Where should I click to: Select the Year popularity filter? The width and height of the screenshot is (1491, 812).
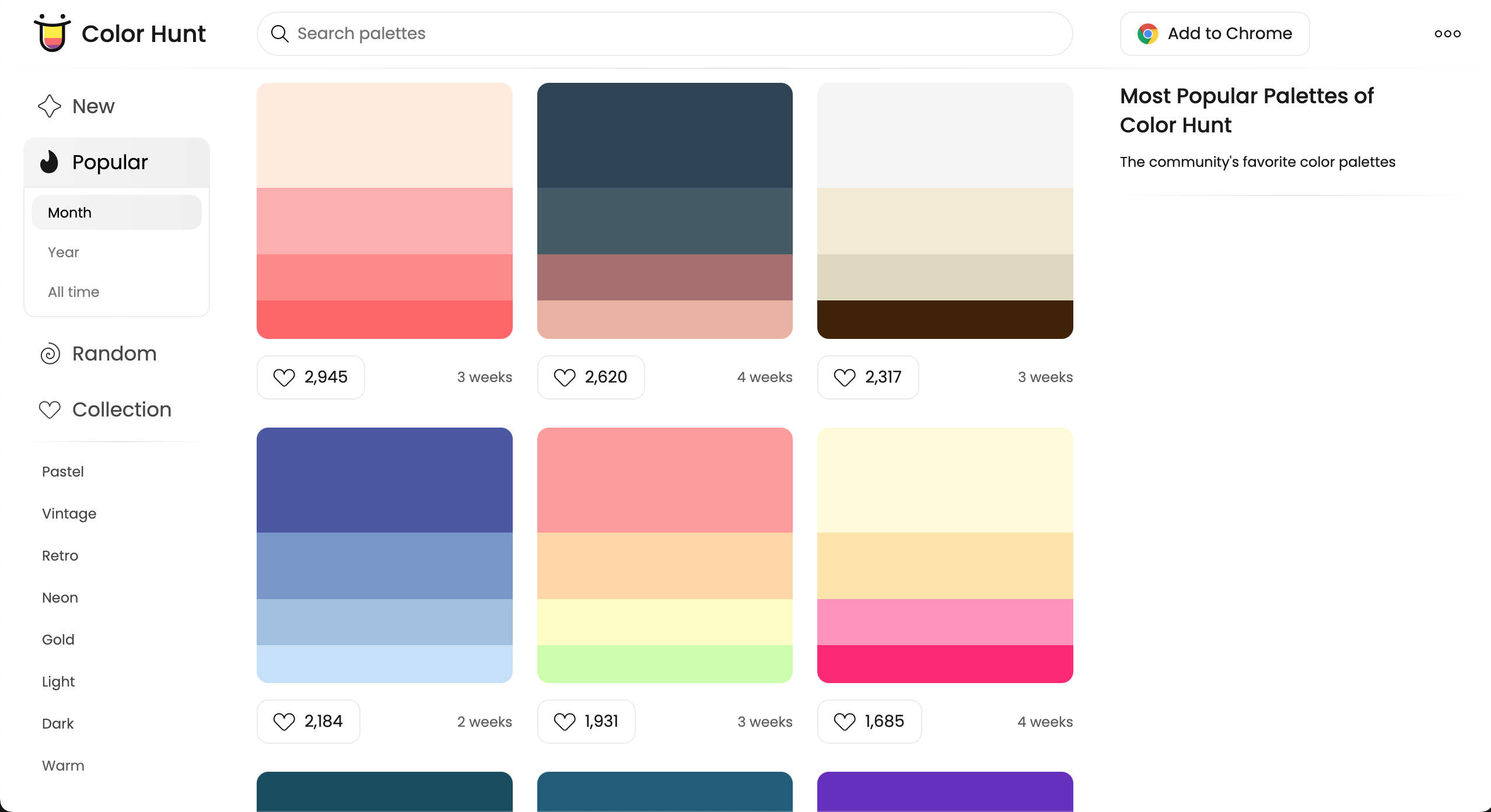tap(64, 252)
